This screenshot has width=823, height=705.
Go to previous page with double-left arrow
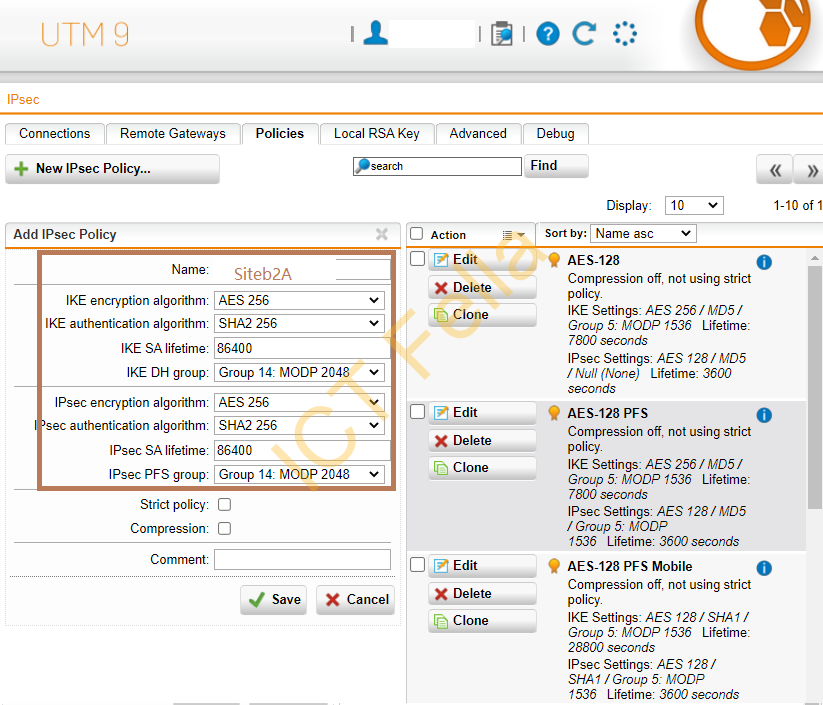(x=775, y=170)
